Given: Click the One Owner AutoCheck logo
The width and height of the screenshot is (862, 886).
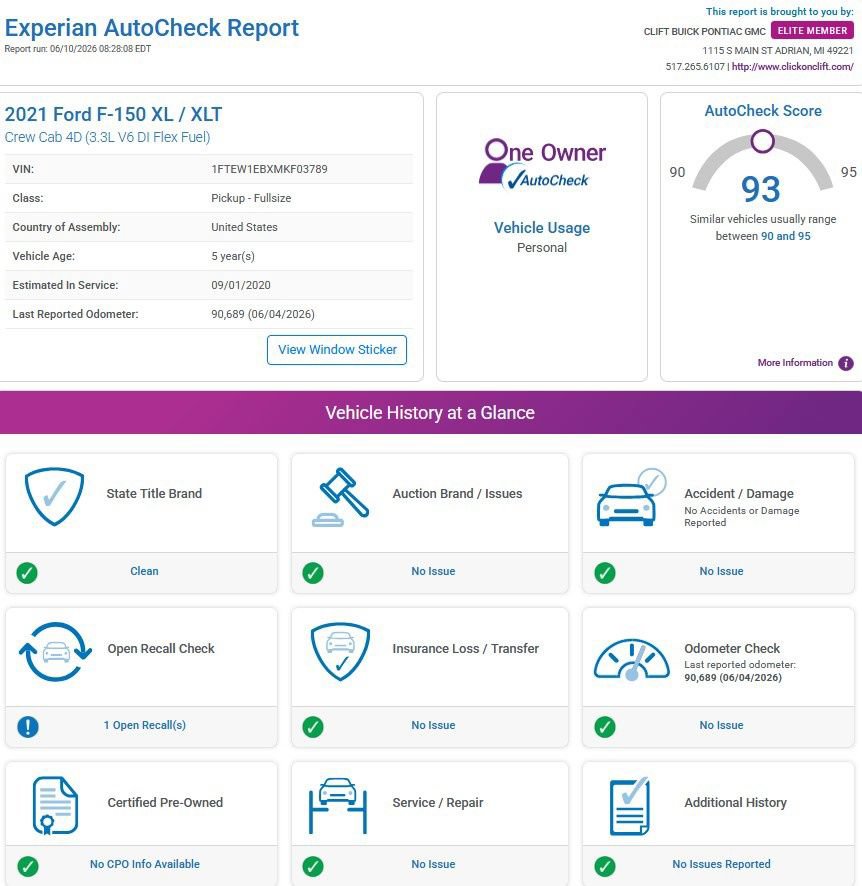Looking at the screenshot, I should 542,163.
